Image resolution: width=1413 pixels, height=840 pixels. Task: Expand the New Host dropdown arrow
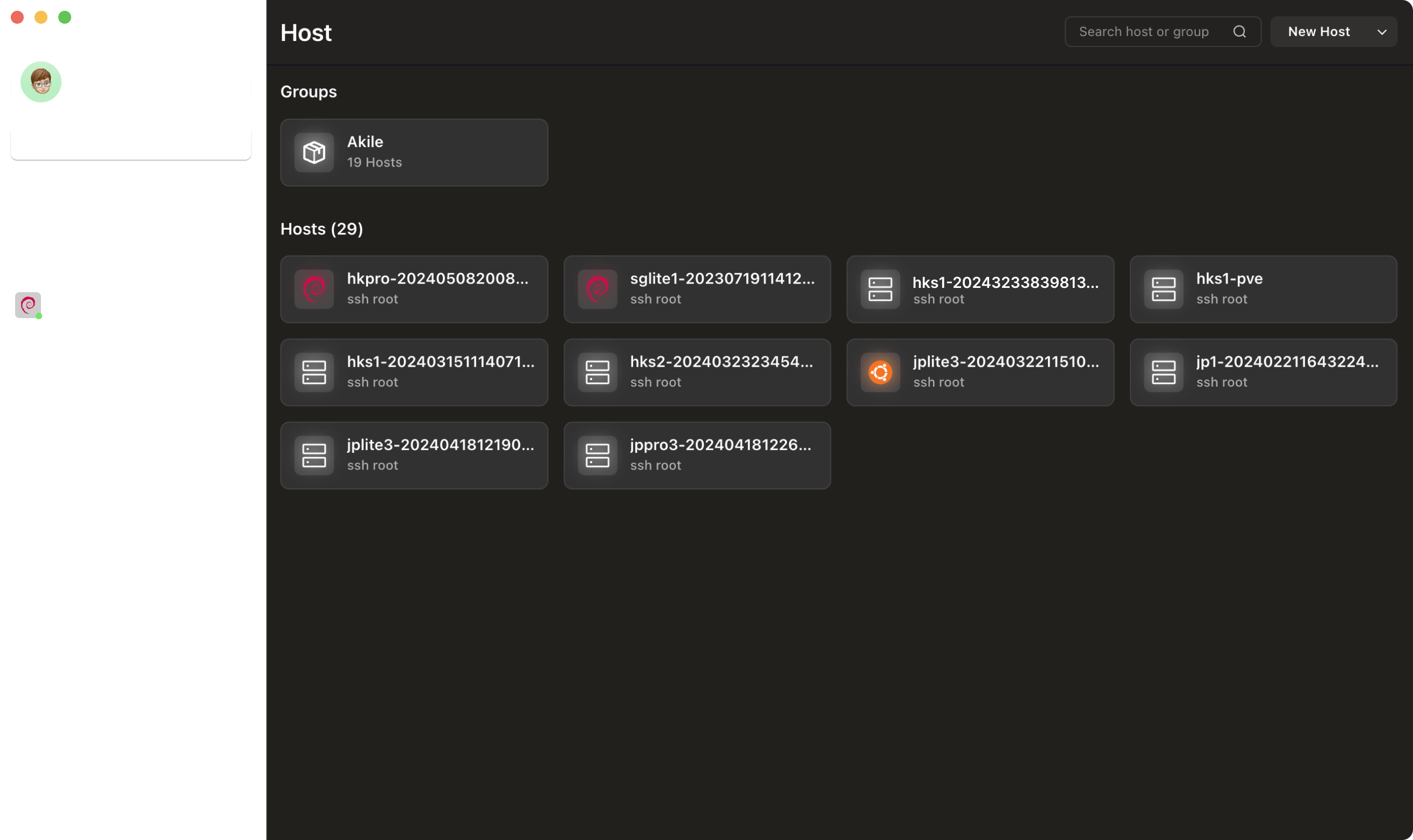point(1382,32)
